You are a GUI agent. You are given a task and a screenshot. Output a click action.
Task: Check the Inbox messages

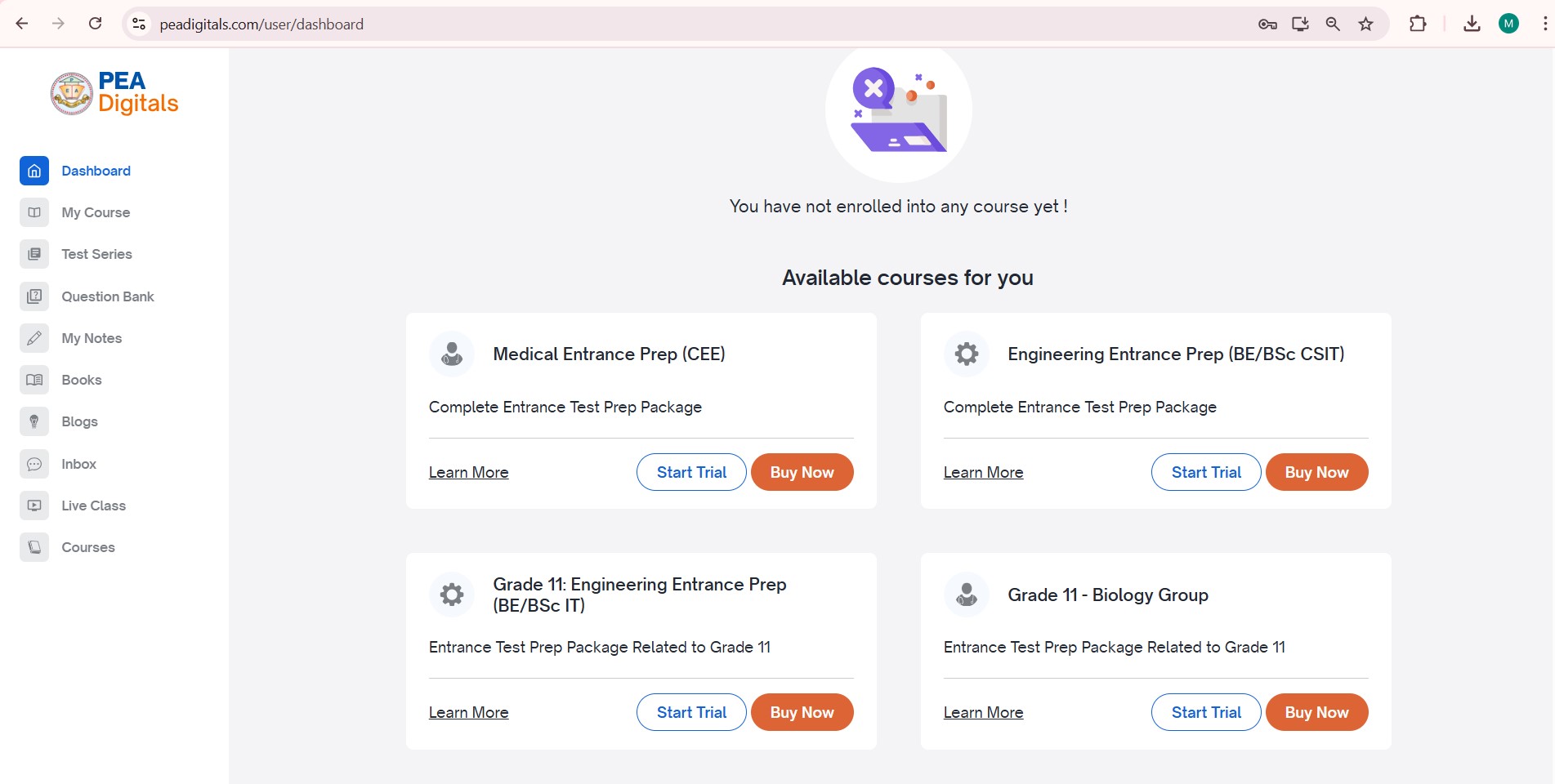(78, 464)
